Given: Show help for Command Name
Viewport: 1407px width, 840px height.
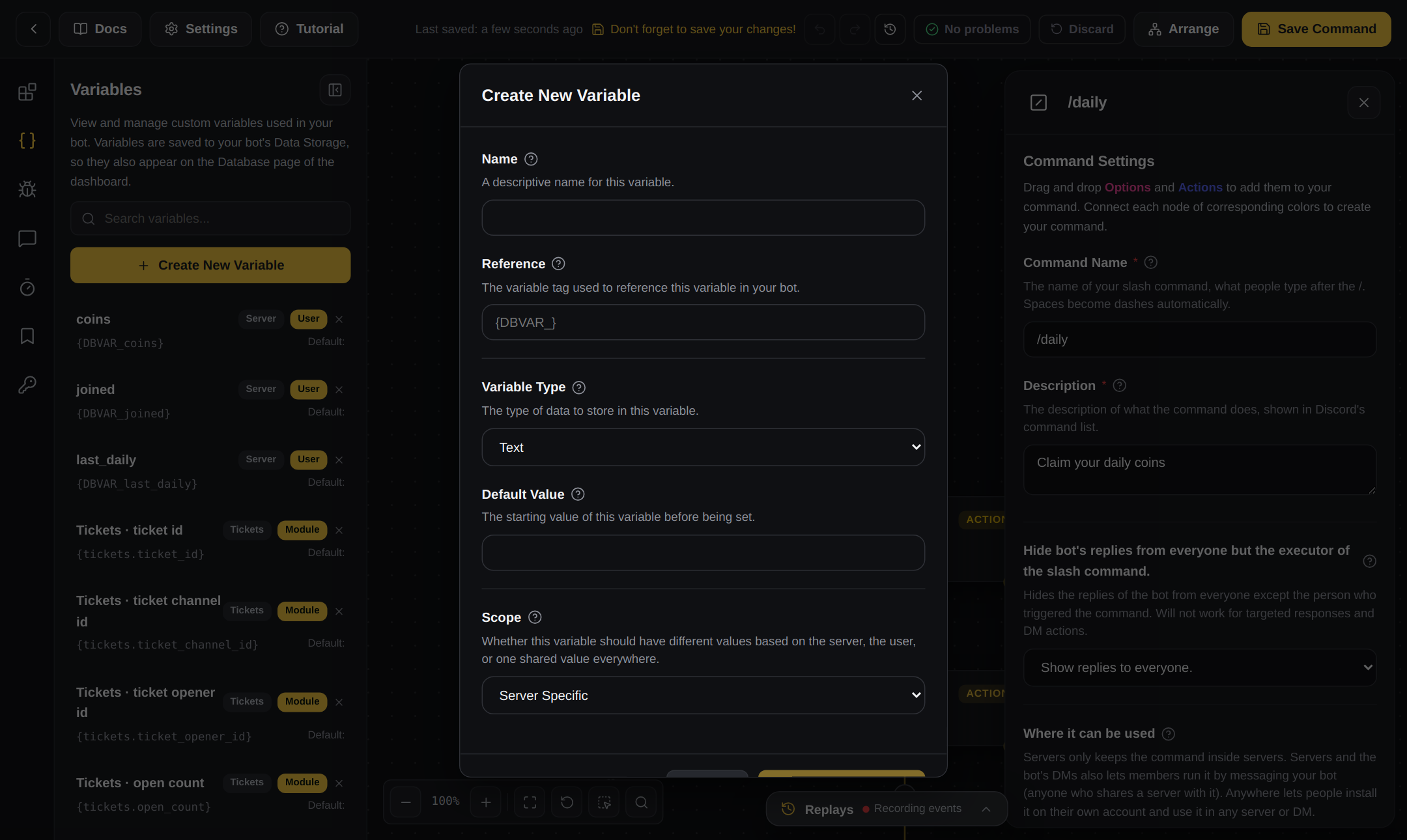Looking at the screenshot, I should point(1151,262).
